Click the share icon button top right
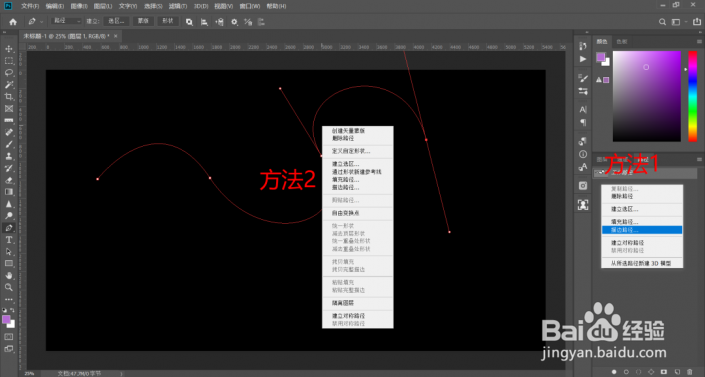The image size is (705, 377). click(696, 22)
